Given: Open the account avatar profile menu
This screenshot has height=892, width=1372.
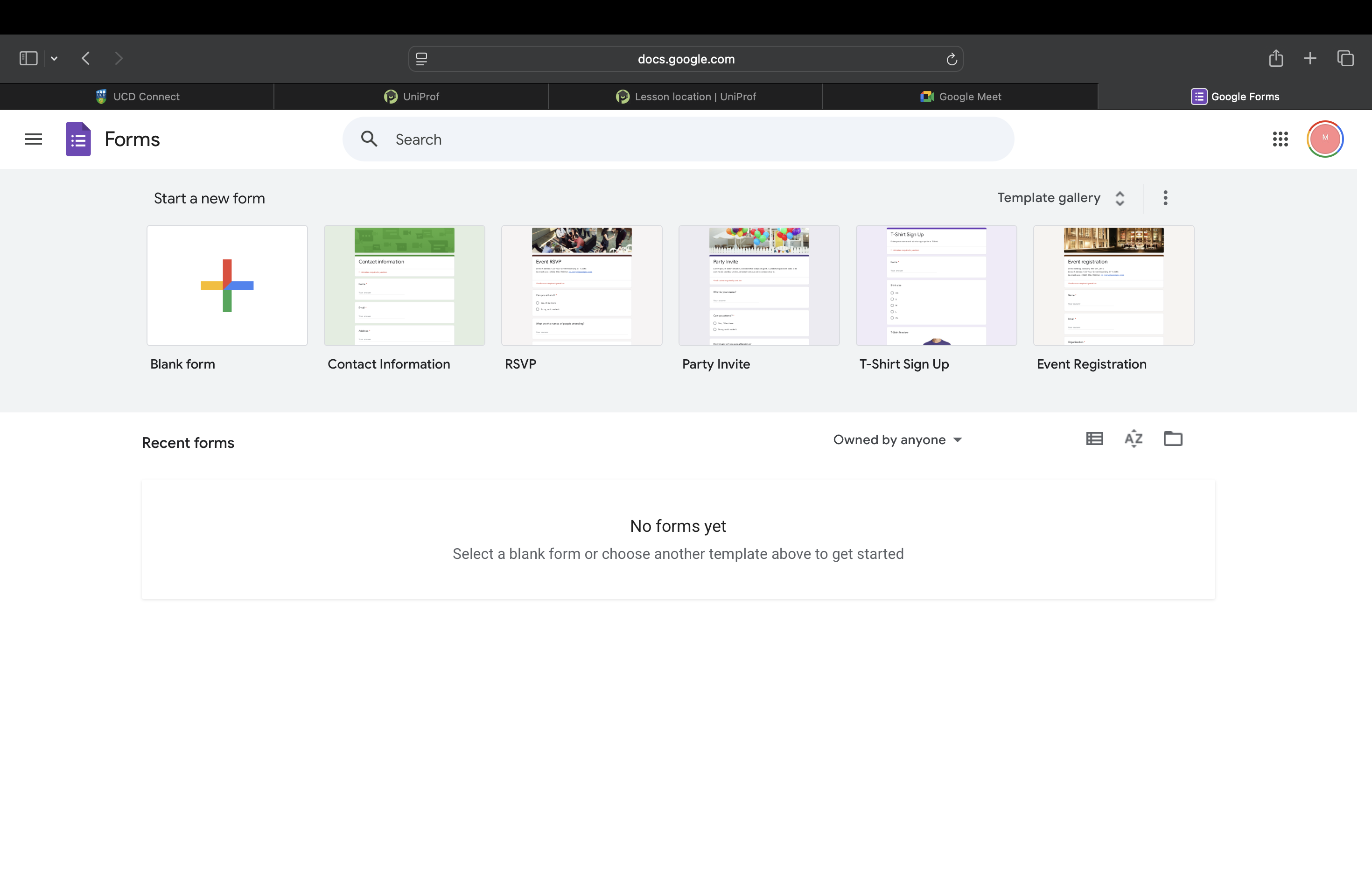Looking at the screenshot, I should tap(1325, 139).
